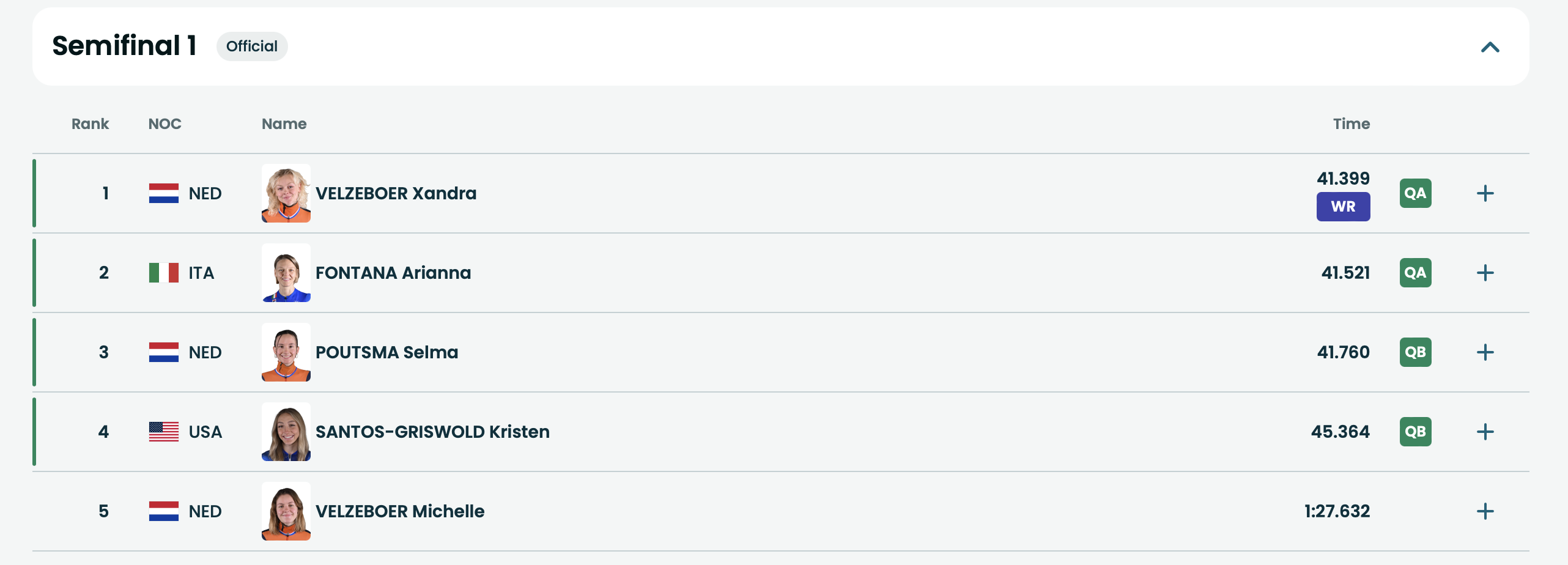
Task: Open VELZEBOER Michelle athlete name link
Action: pyautogui.click(x=400, y=511)
